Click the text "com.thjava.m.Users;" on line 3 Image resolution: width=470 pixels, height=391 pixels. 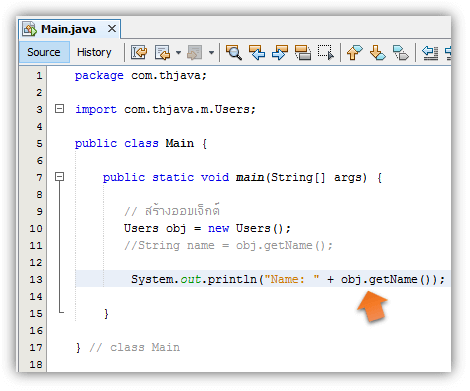click(x=190, y=109)
